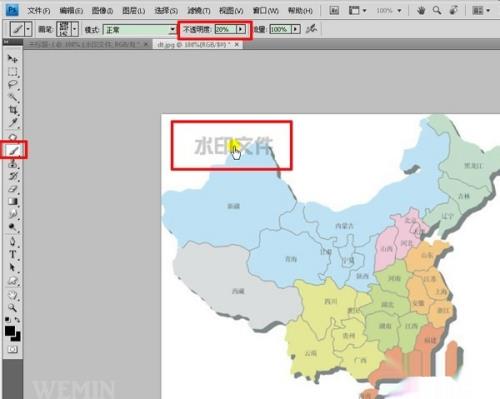Select the Lasso tool

13,84
